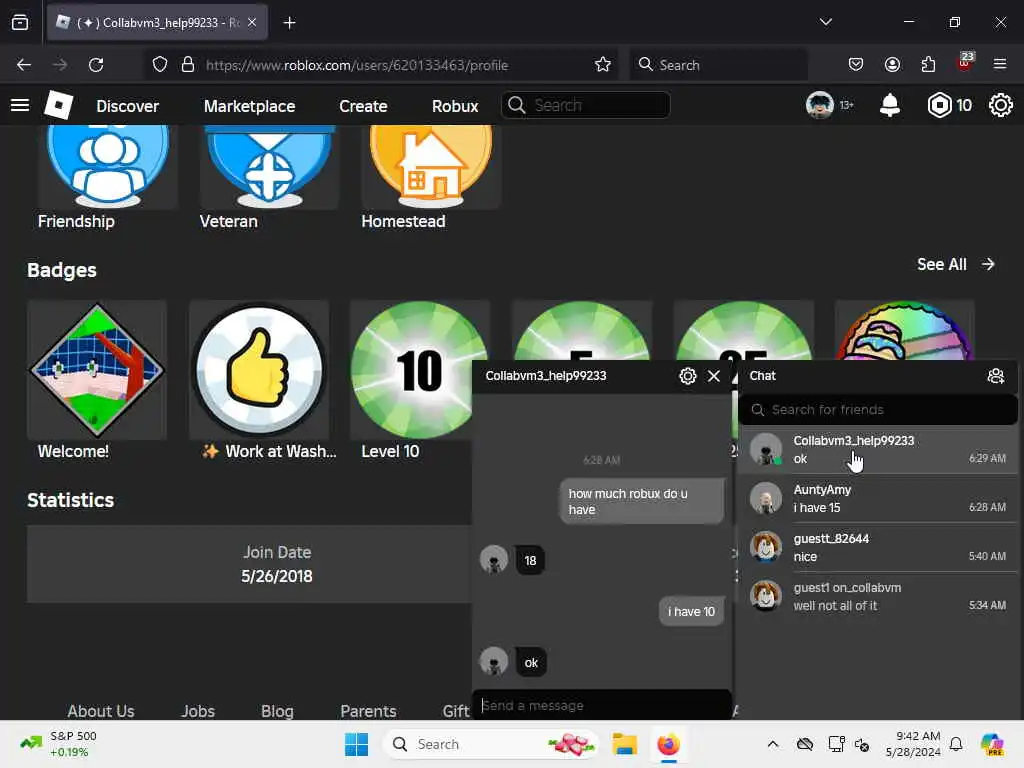Go to the Create page

click(363, 106)
